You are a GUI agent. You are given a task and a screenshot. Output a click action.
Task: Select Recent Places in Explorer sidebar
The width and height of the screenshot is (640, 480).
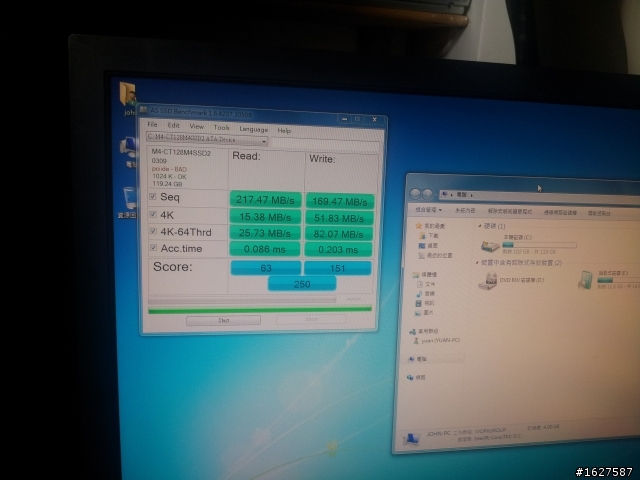click(x=435, y=256)
